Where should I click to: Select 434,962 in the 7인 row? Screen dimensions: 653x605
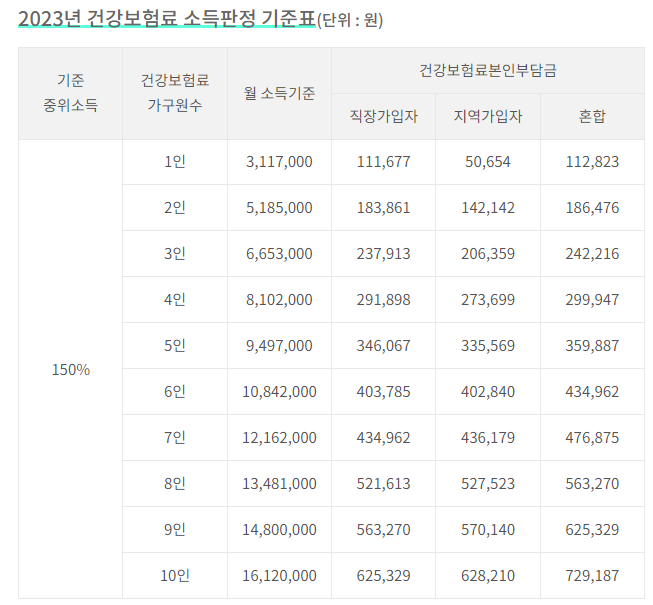384,438
